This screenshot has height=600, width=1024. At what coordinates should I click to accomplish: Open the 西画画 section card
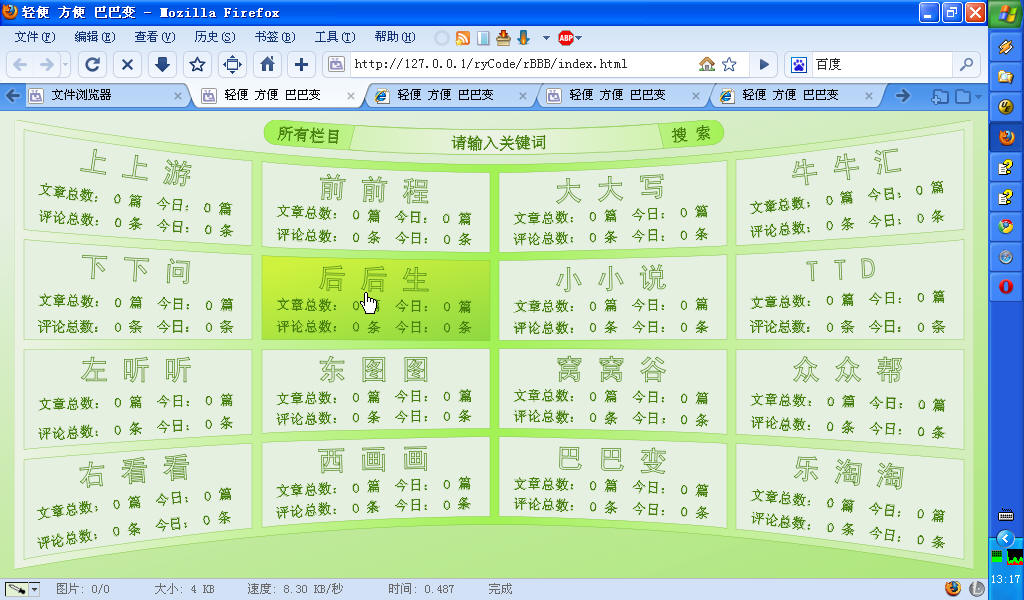click(376, 481)
